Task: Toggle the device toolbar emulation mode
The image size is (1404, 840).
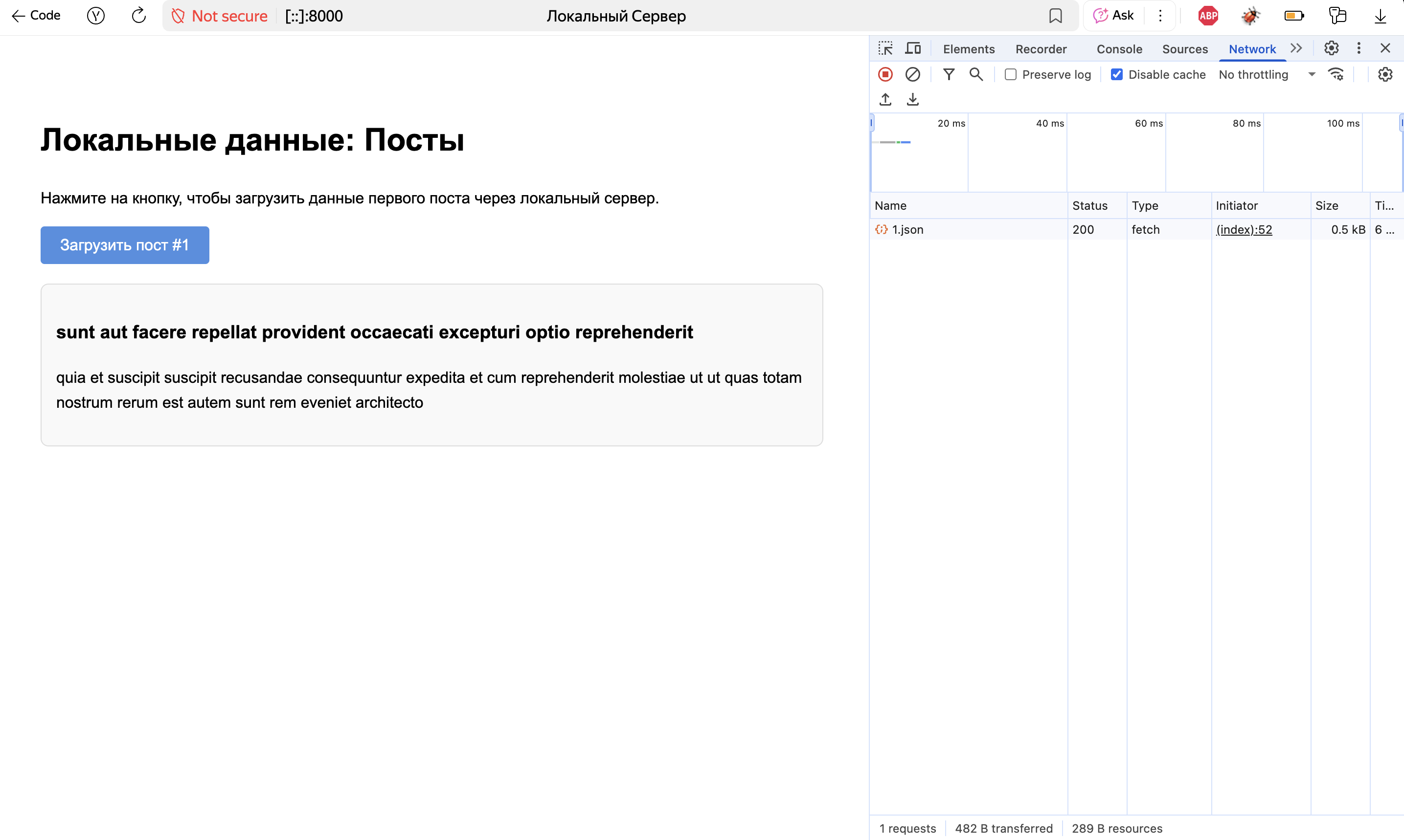Action: click(x=913, y=48)
